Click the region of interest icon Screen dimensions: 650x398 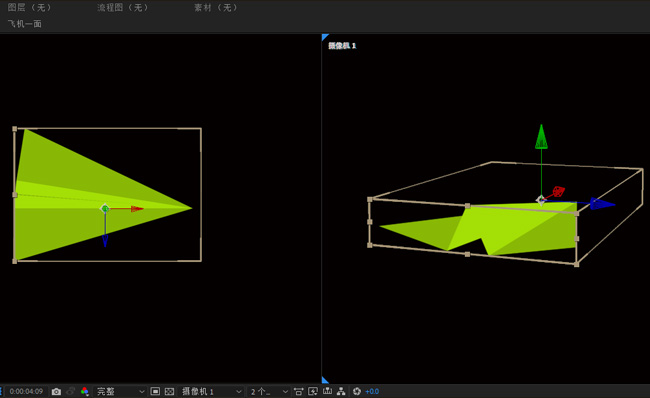[155, 391]
